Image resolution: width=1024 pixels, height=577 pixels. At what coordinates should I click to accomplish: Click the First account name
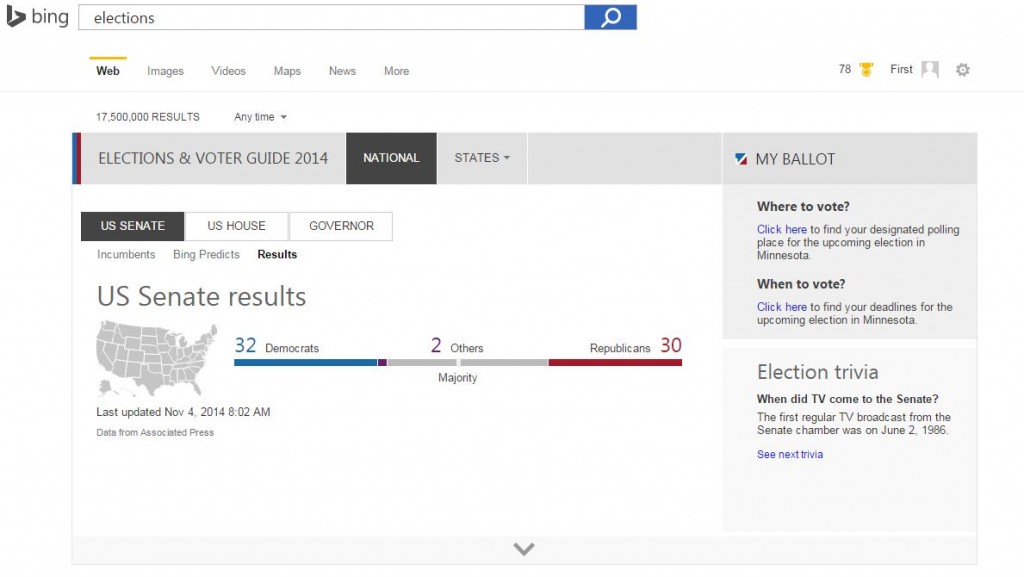pyautogui.click(x=901, y=69)
